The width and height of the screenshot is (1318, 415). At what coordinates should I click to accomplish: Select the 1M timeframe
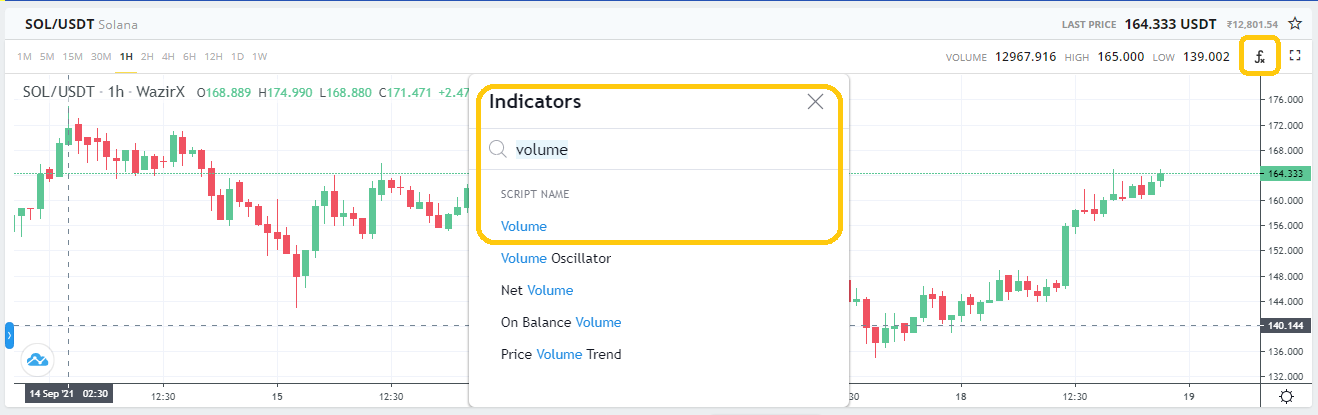(x=25, y=56)
